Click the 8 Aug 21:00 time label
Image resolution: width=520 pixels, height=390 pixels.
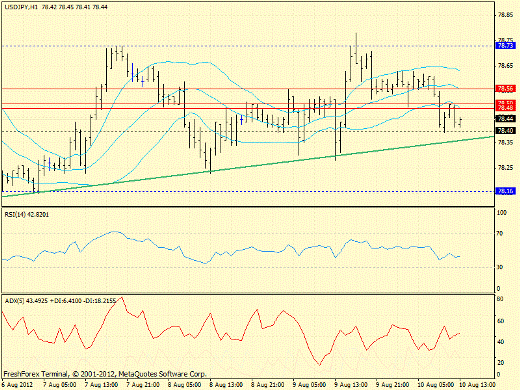coord(268,385)
